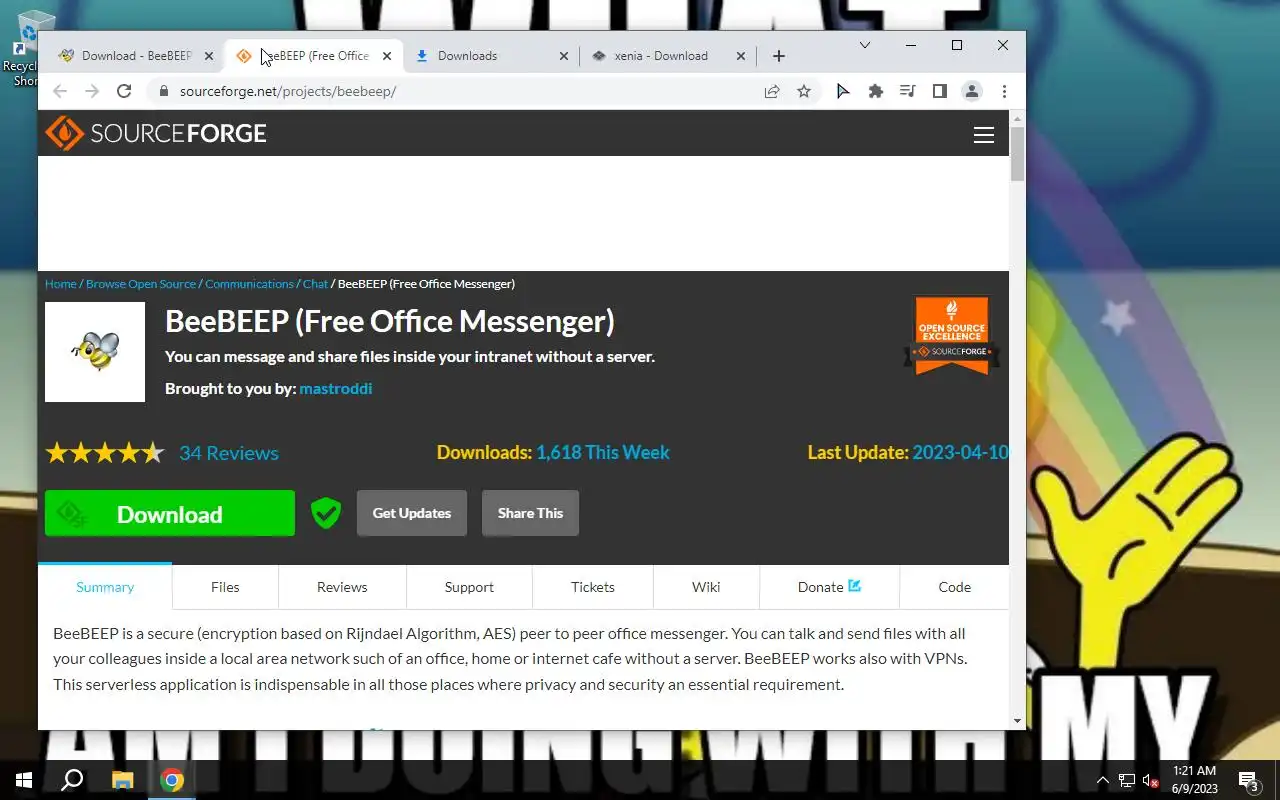Open the Files project tab

tap(225, 587)
